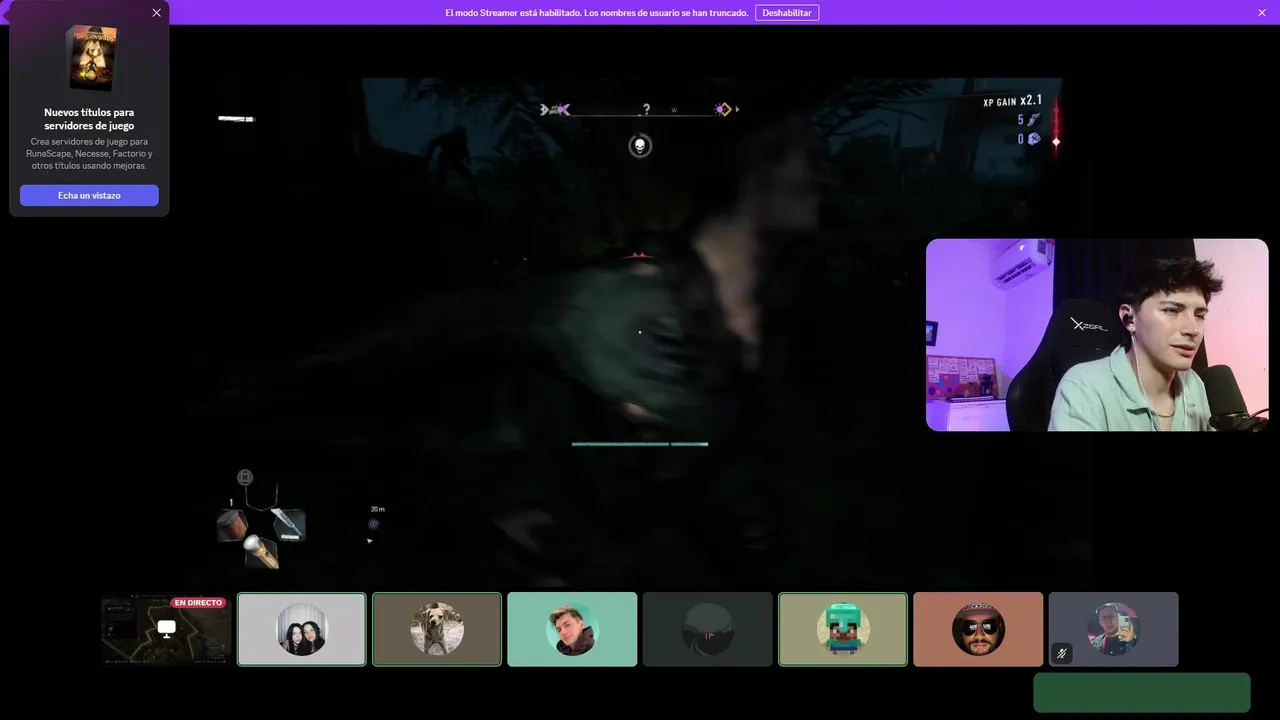This screenshot has height=720, width=1280.
Task: Select the teal participant tile with man avatar
Action: click(x=572, y=629)
